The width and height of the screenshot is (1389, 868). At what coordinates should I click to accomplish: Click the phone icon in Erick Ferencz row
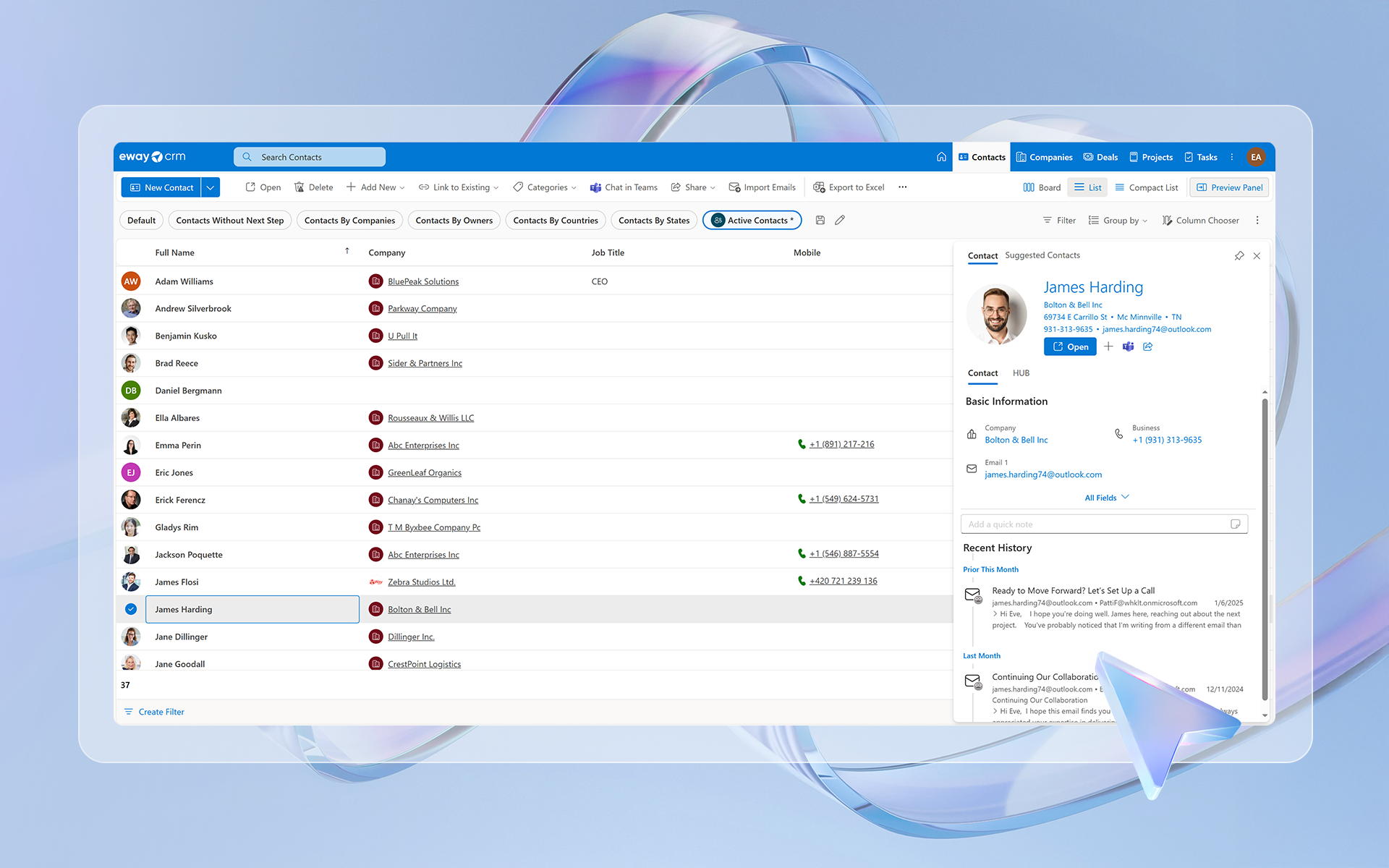(802, 499)
